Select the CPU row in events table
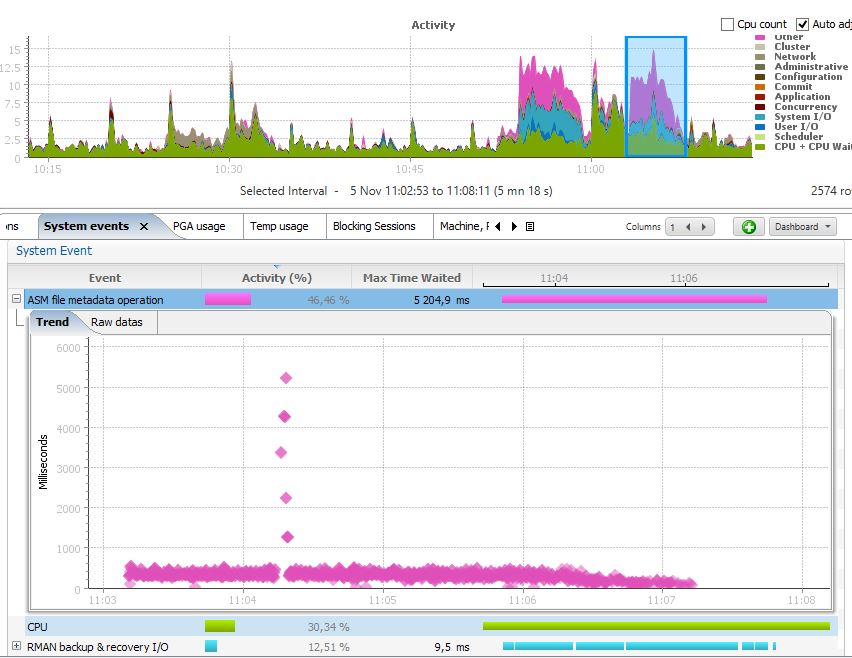The width and height of the screenshot is (852, 658). (100, 627)
